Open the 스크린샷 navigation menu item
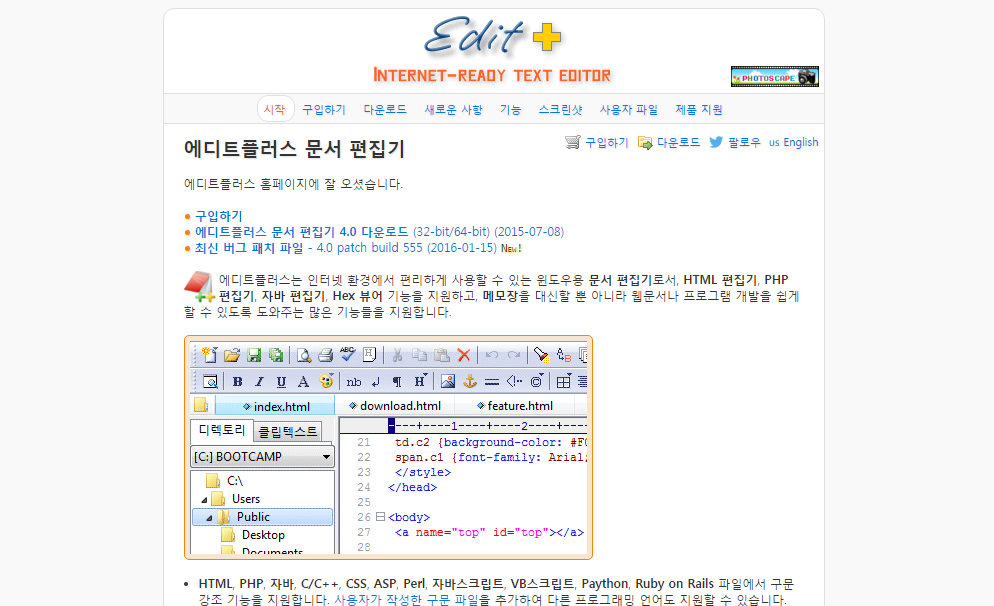Screen dimensions: 994x606 (x=561, y=109)
